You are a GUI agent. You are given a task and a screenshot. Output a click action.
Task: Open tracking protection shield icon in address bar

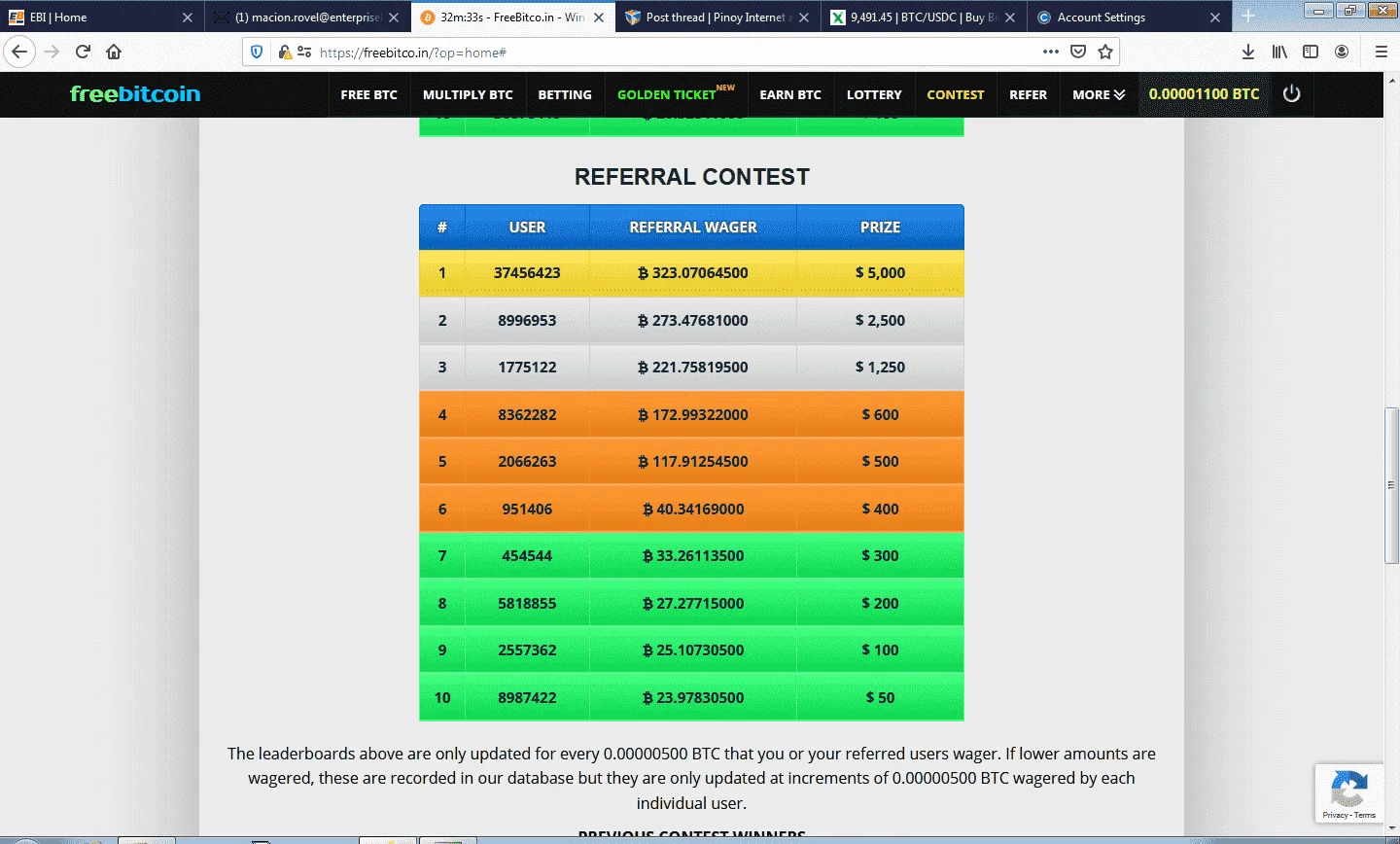point(257,52)
